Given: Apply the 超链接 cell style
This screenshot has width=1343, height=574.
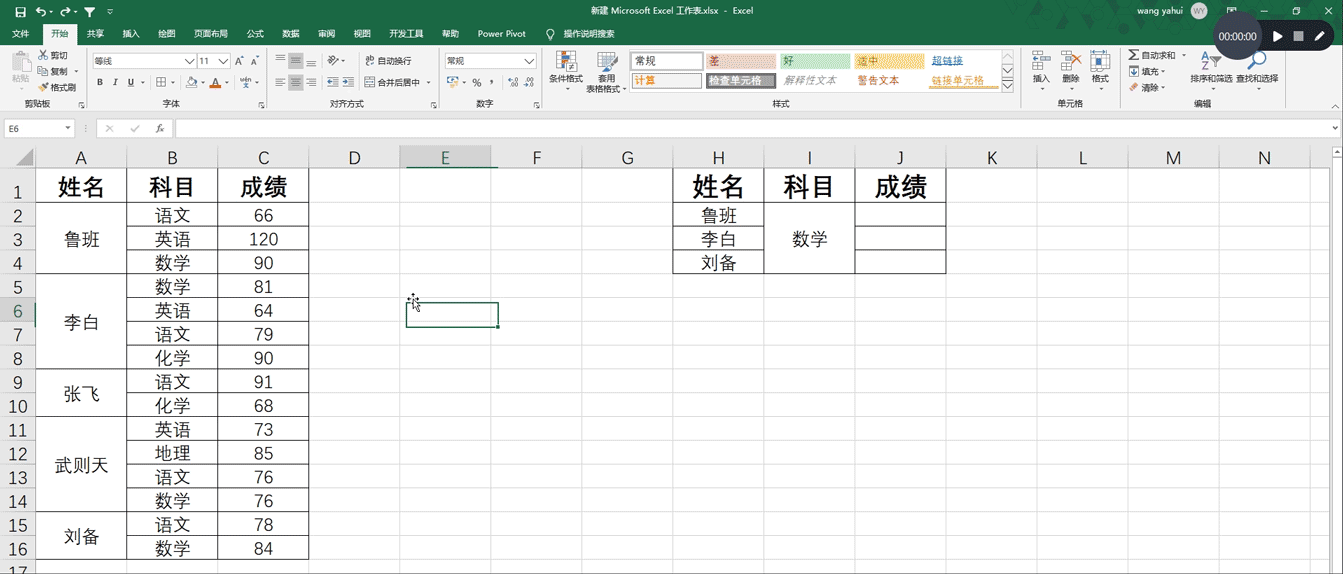Looking at the screenshot, I should point(963,61).
